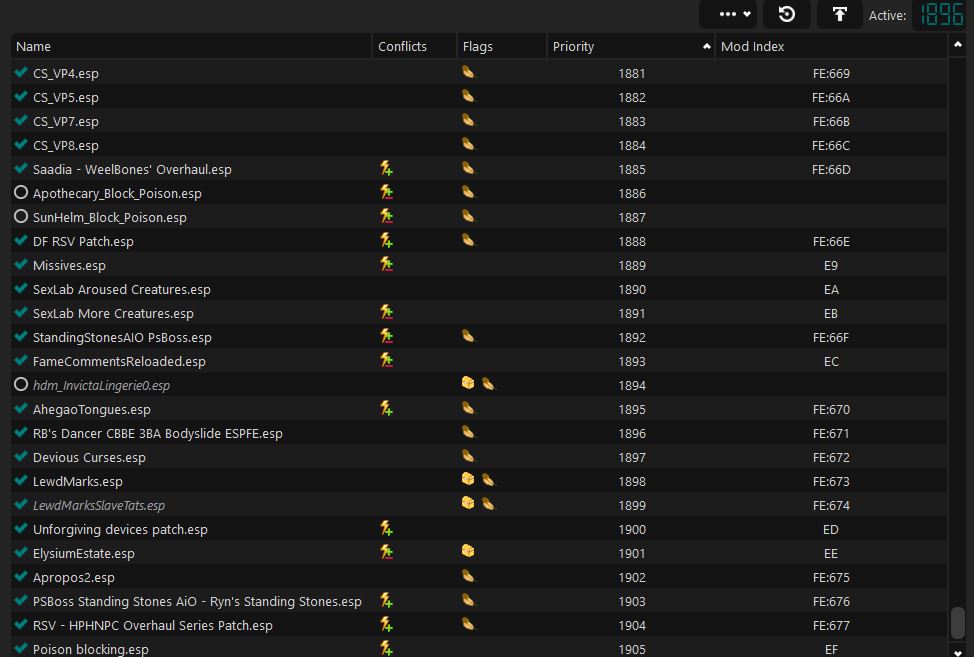Click priority value 1886
This screenshot has width=974, height=657.
click(x=632, y=193)
